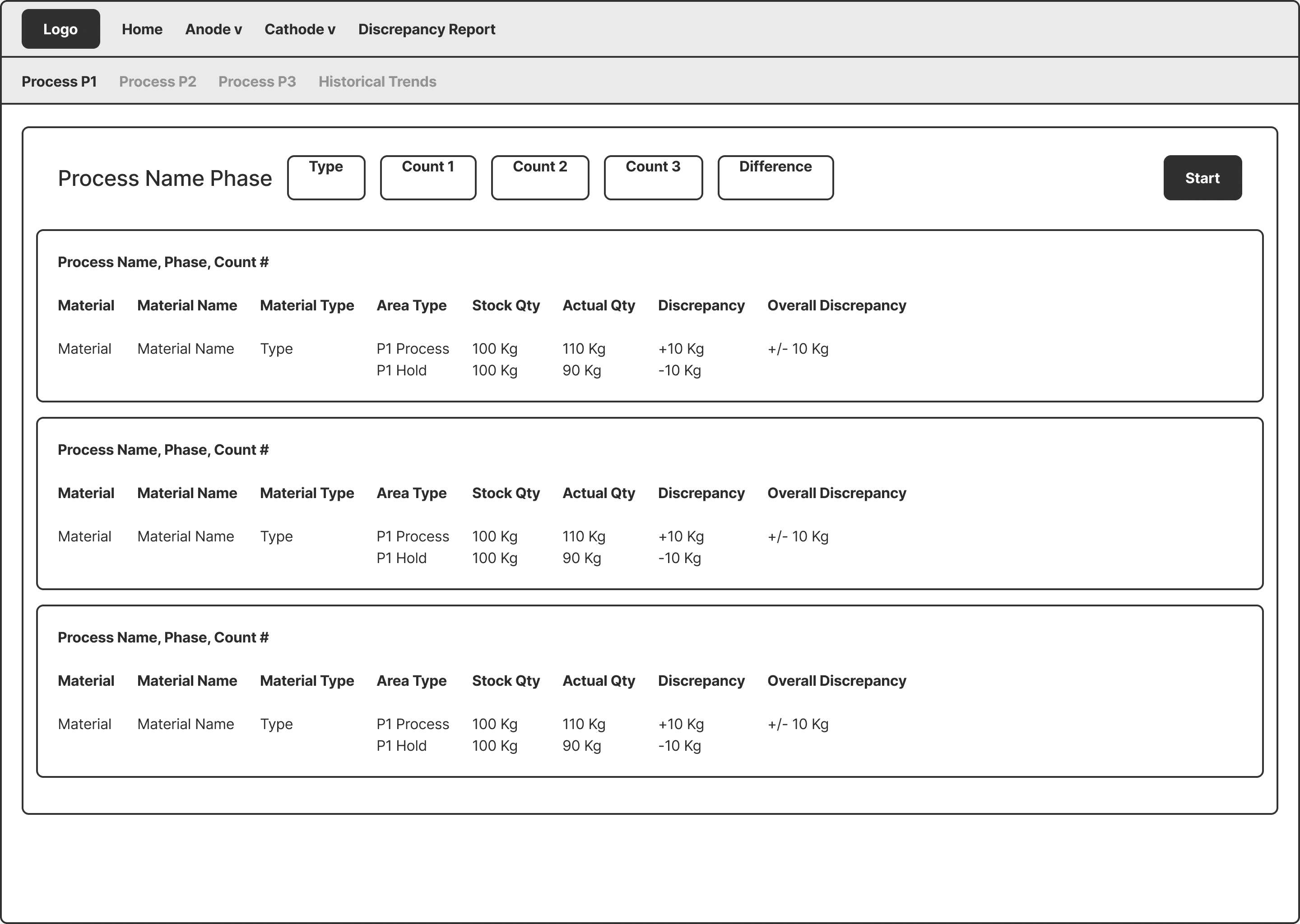Open the Cathode dropdown menu
This screenshot has width=1300, height=924.
click(x=299, y=29)
